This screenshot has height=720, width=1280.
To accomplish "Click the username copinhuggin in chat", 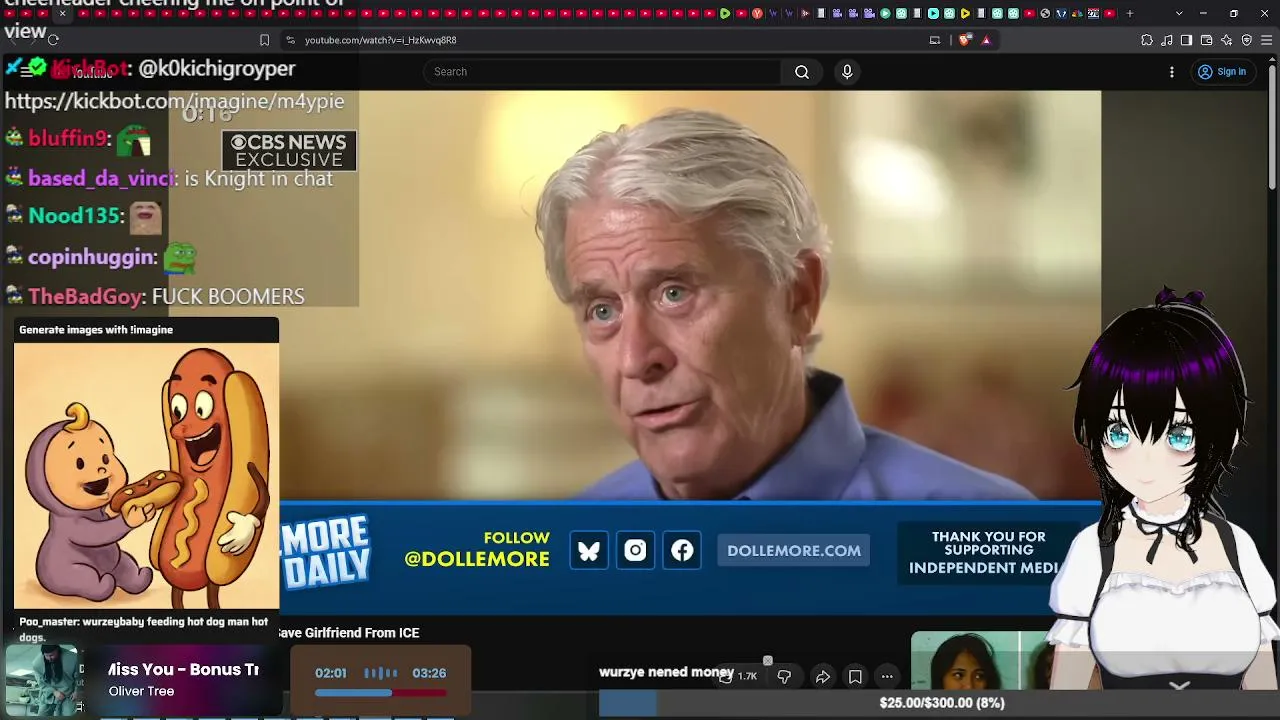I will [92, 257].
